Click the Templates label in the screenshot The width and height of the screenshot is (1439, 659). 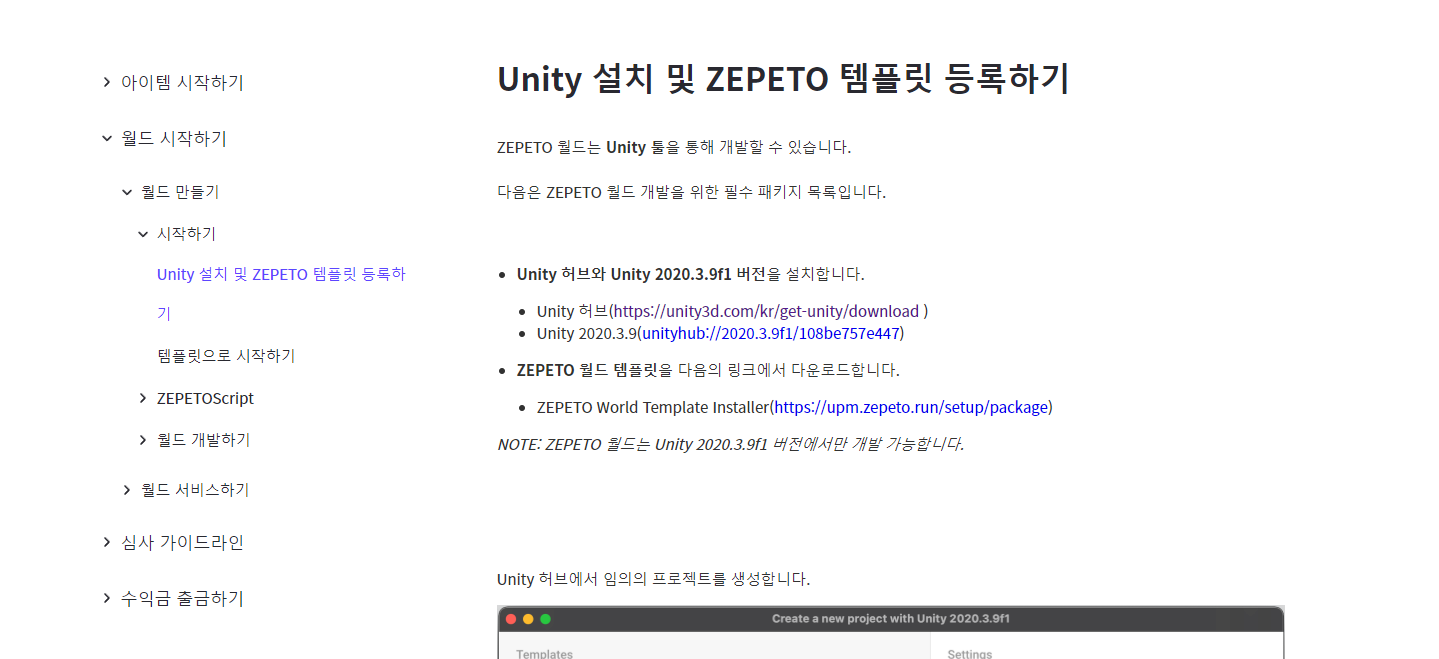[x=544, y=654]
